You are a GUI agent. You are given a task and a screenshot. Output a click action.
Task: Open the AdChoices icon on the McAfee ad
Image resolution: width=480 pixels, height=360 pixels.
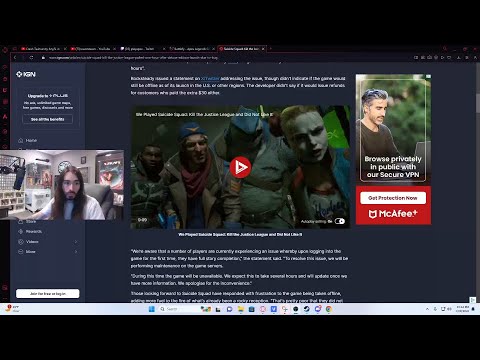tap(428, 76)
